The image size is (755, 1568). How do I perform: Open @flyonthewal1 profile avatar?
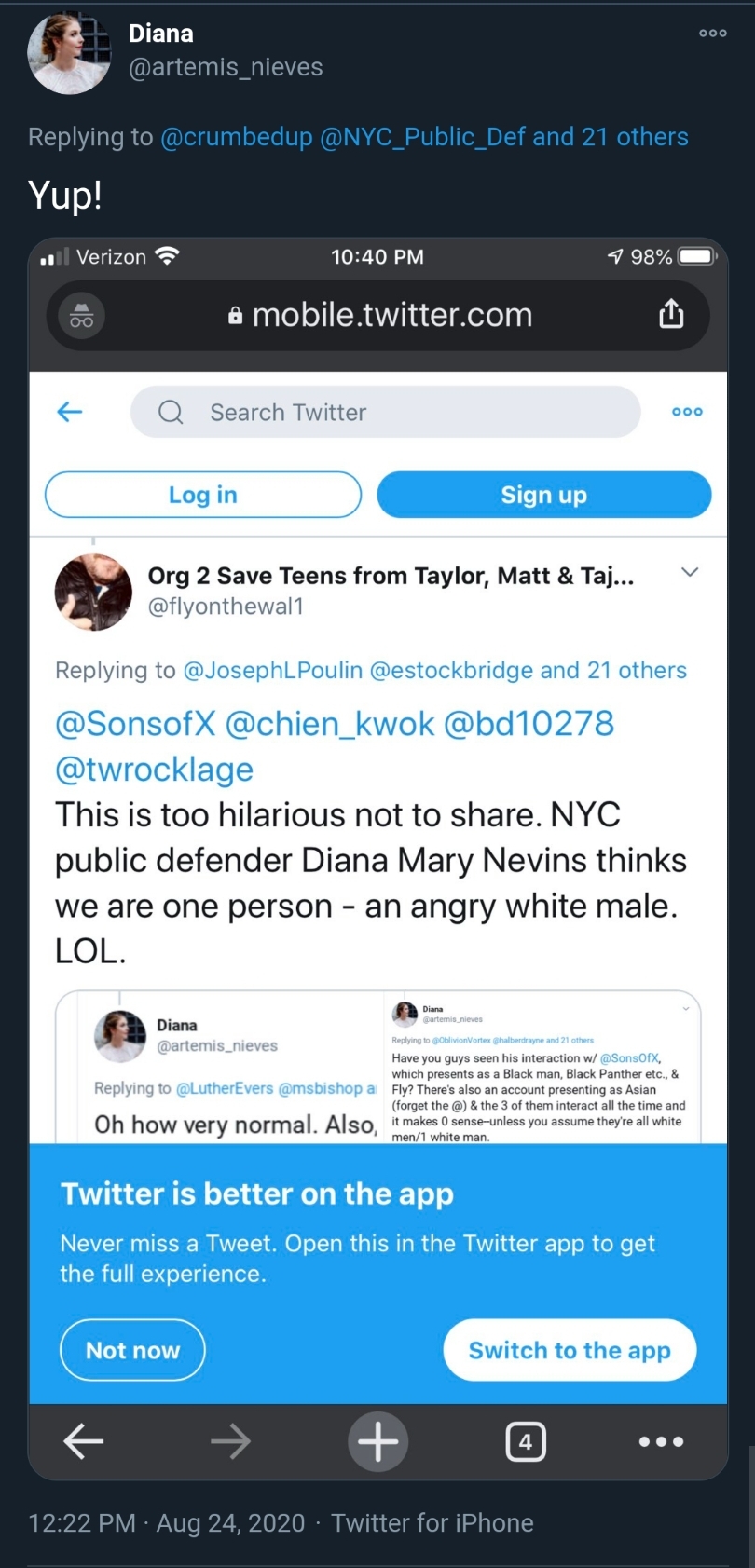tap(93, 592)
